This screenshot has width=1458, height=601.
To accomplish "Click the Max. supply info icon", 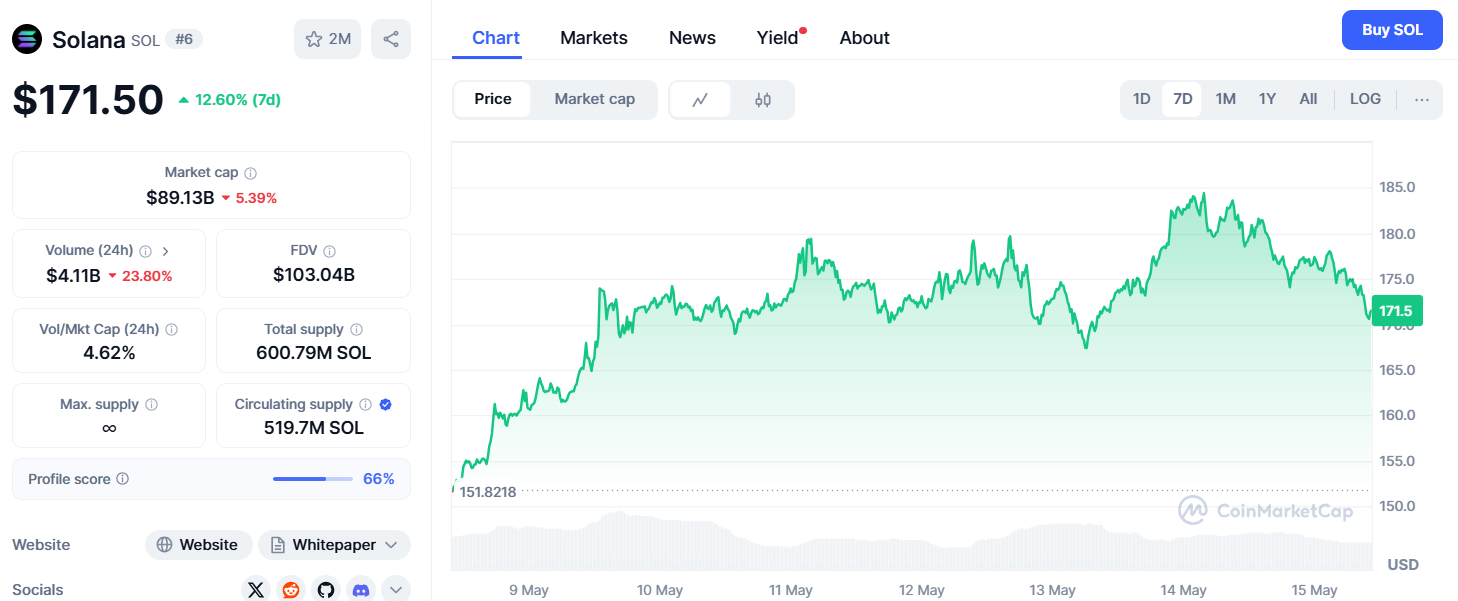I will 152,405.
